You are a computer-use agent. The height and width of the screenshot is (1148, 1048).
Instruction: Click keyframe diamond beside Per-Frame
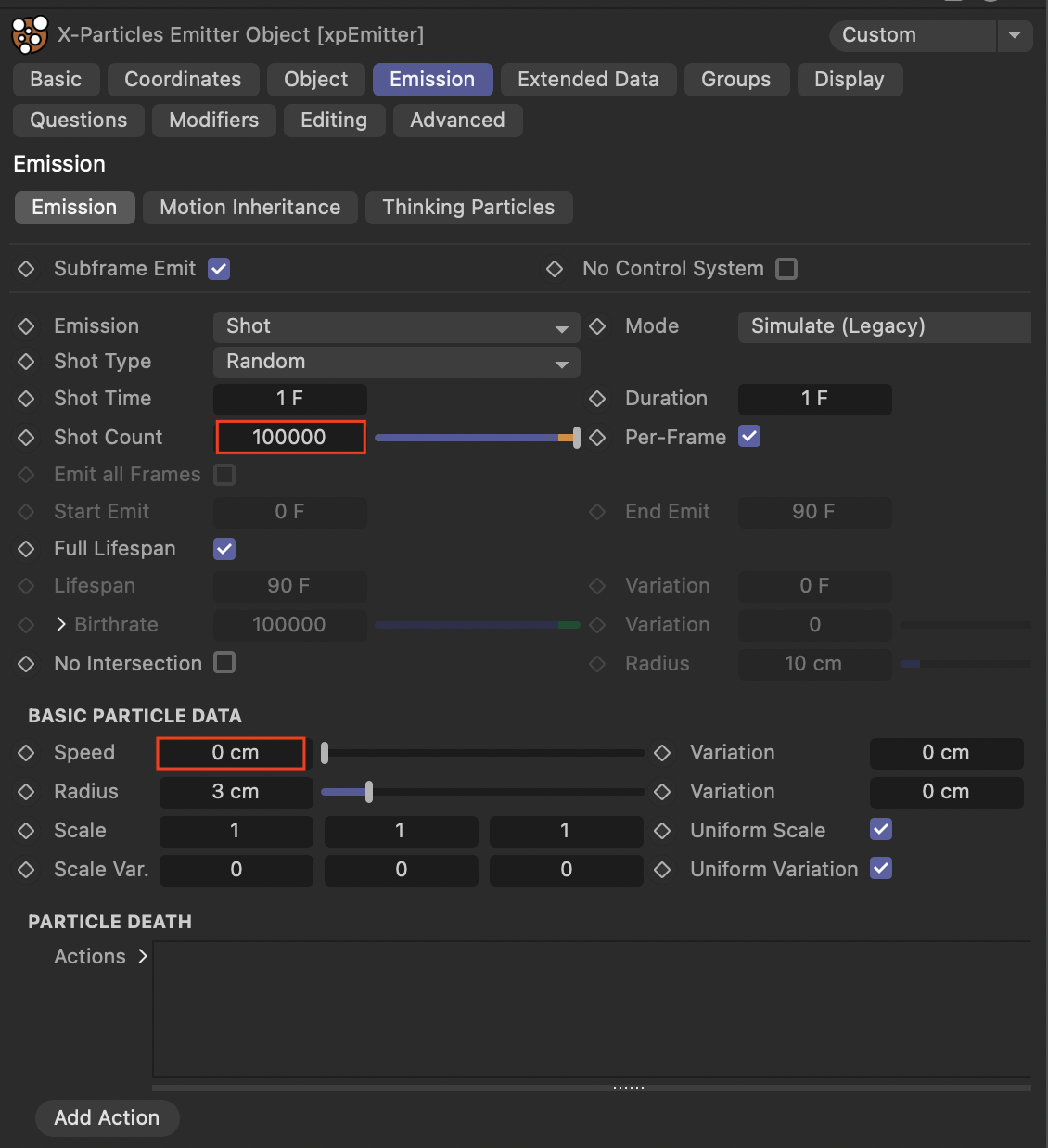(x=597, y=438)
